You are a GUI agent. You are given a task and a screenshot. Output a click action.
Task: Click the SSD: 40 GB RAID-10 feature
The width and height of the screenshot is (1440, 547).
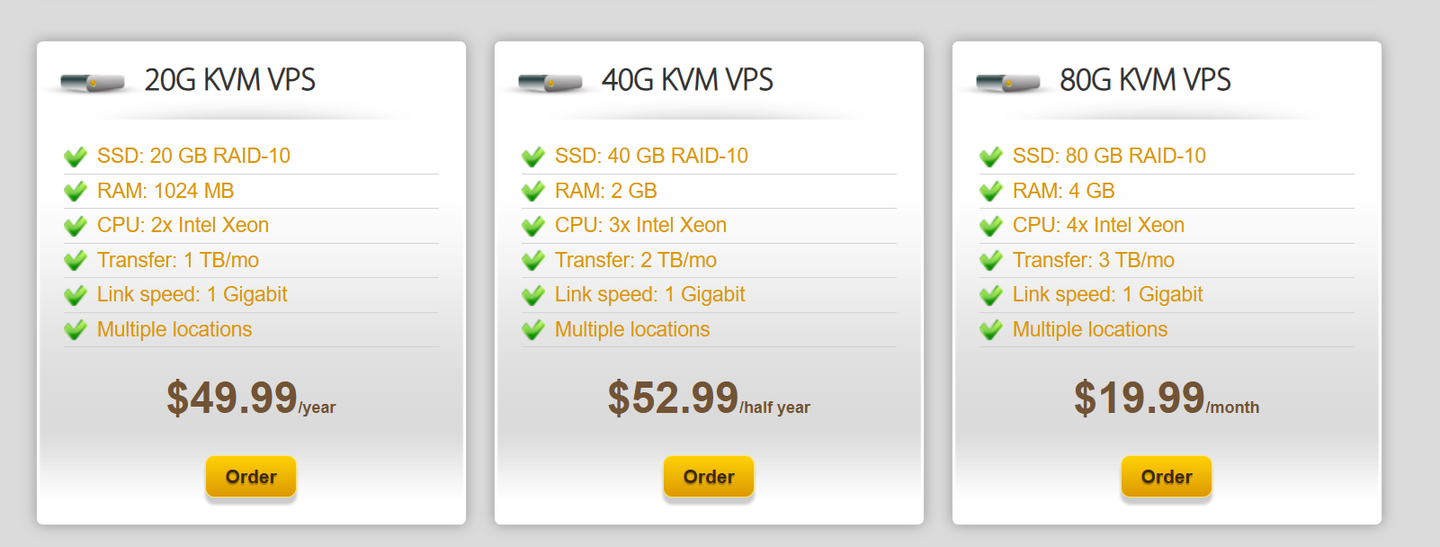tap(651, 156)
